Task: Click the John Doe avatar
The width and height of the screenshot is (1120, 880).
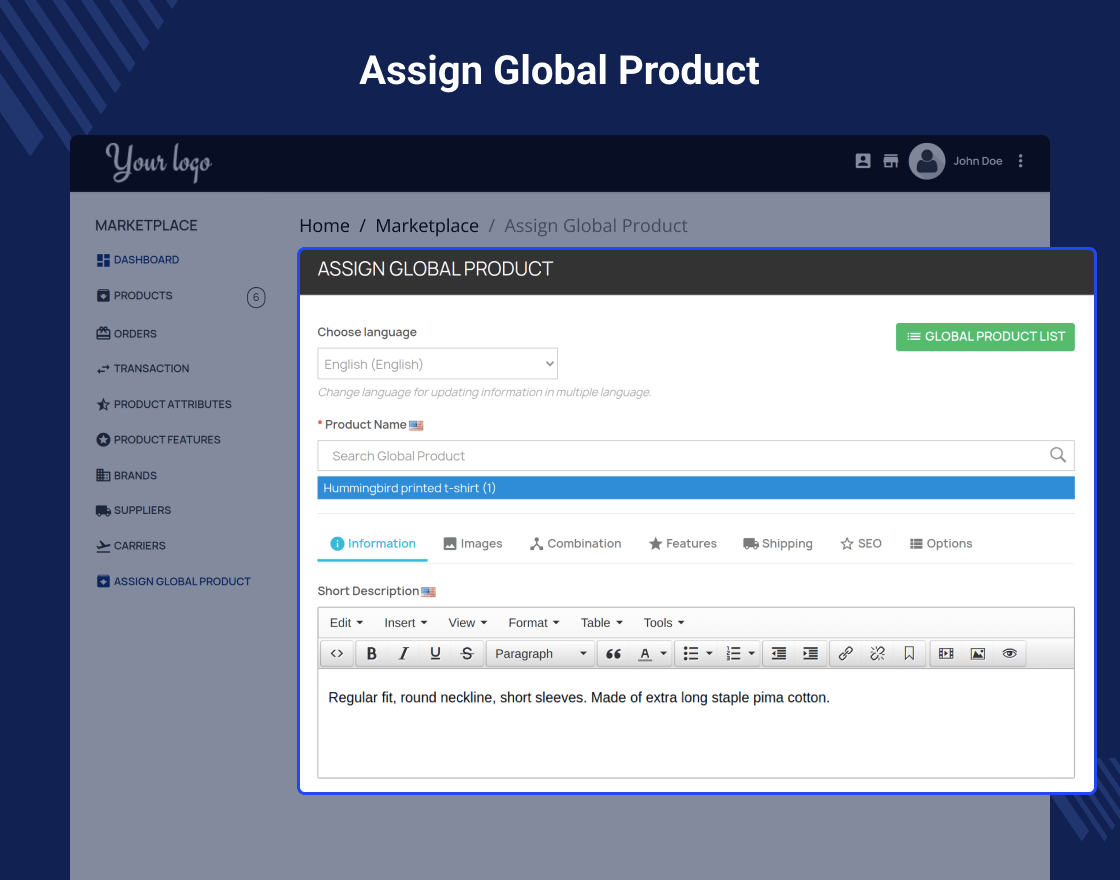Action: click(x=927, y=161)
